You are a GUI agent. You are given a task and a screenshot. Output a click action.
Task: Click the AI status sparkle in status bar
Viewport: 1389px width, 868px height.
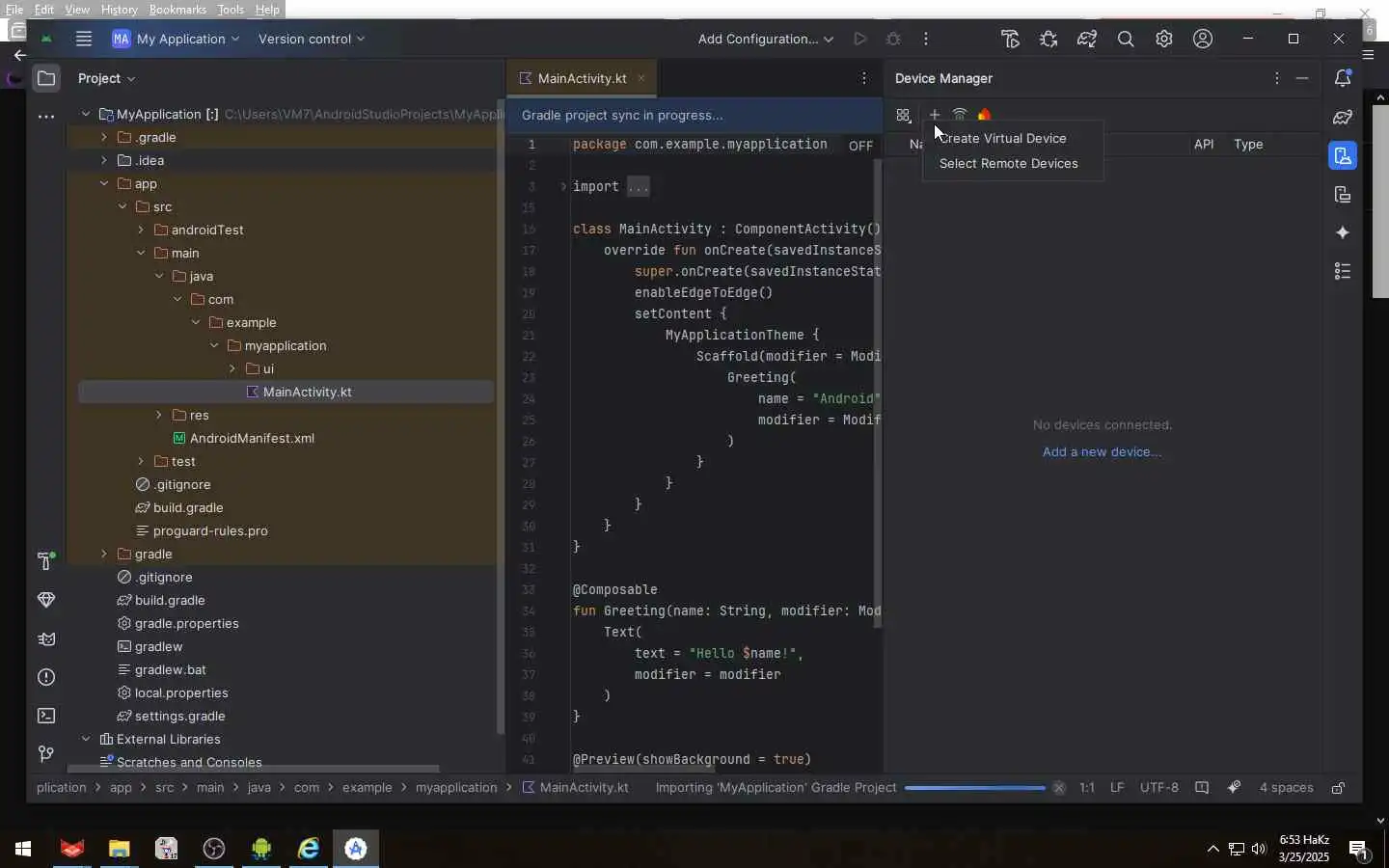coord(1234,788)
